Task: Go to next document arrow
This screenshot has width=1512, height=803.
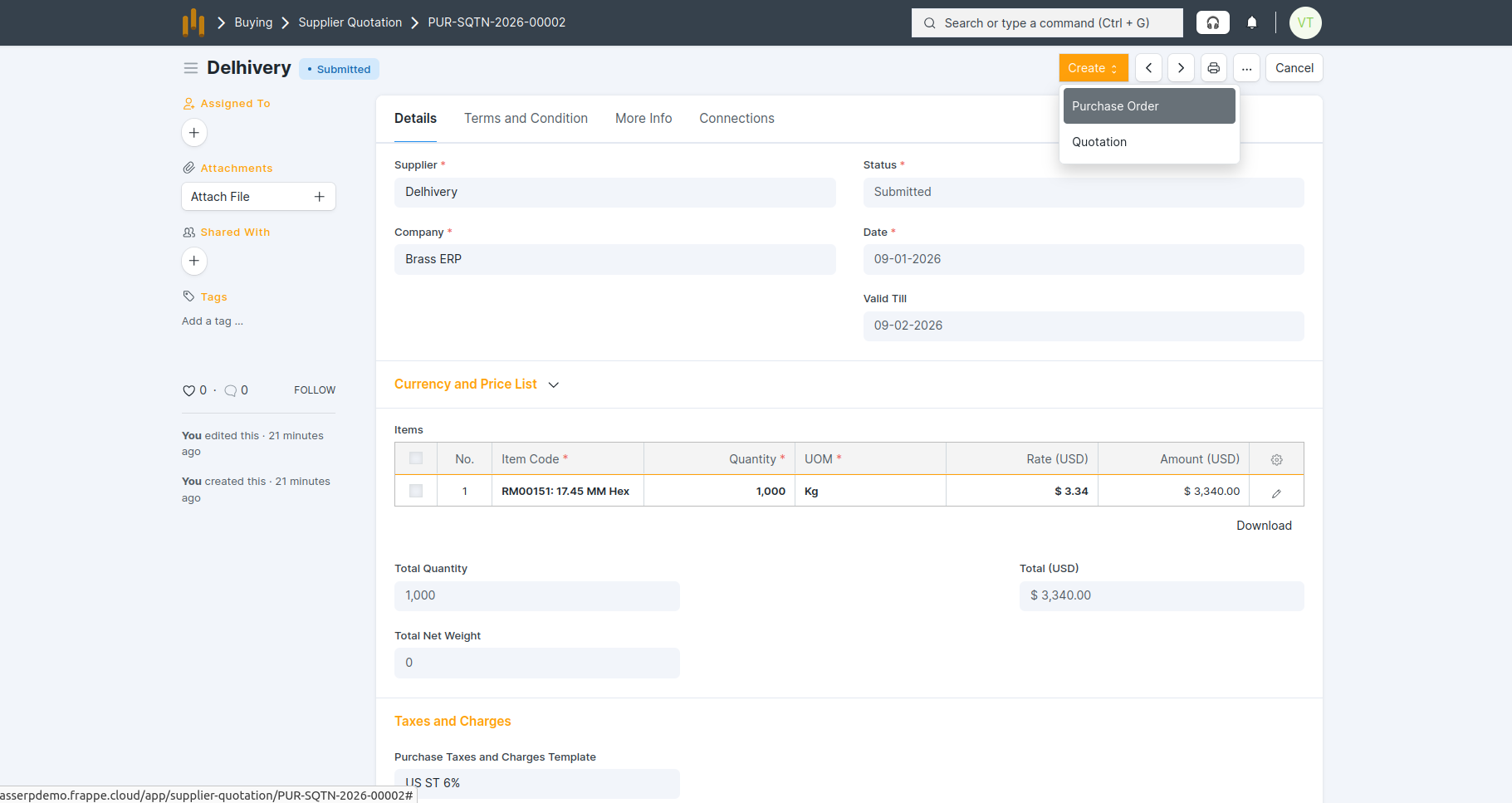Action: click(x=1181, y=68)
